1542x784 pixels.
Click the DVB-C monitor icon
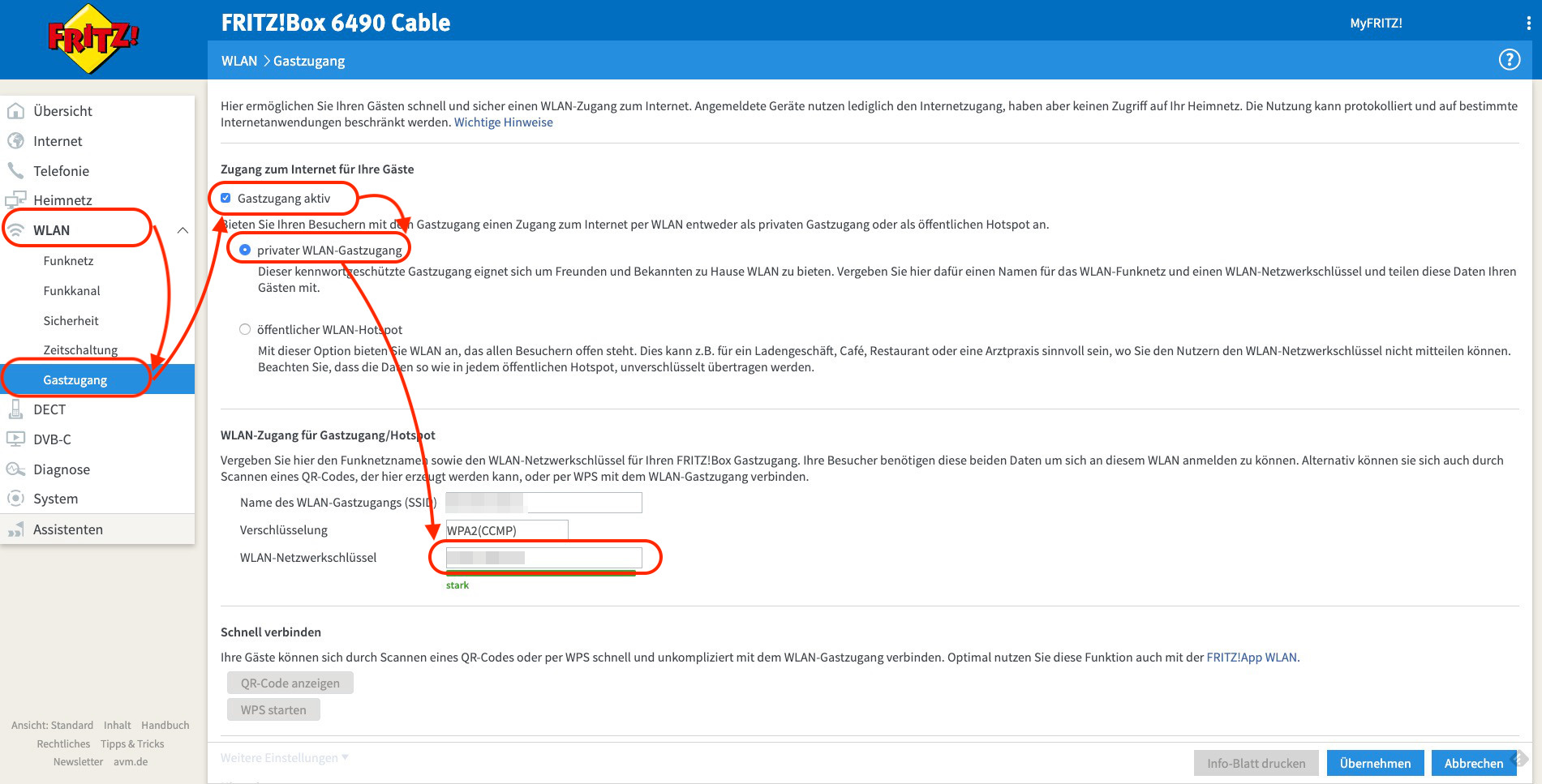click(15, 439)
